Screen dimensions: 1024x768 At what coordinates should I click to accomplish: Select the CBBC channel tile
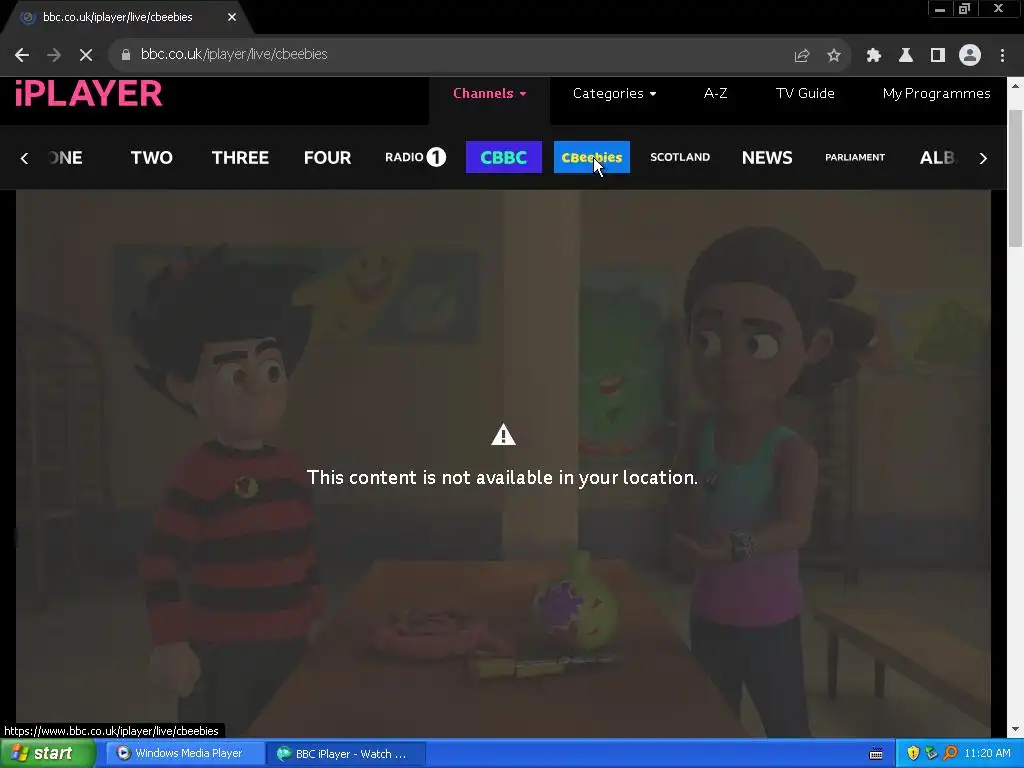[x=504, y=157]
